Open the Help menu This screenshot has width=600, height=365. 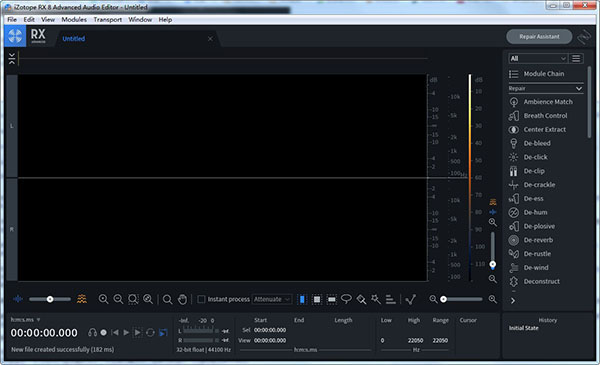click(165, 20)
